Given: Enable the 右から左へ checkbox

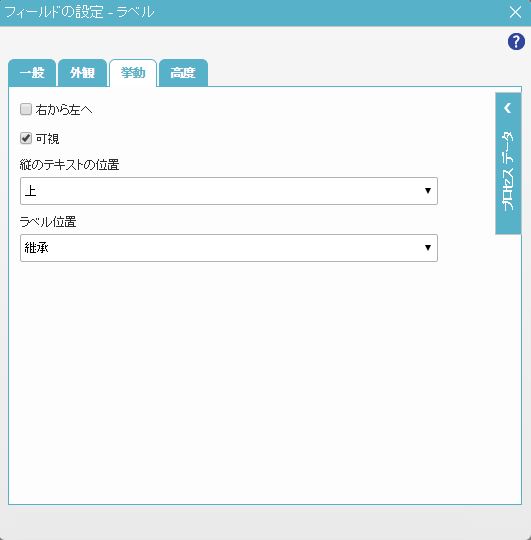Looking at the screenshot, I should pyautogui.click(x=26, y=110).
